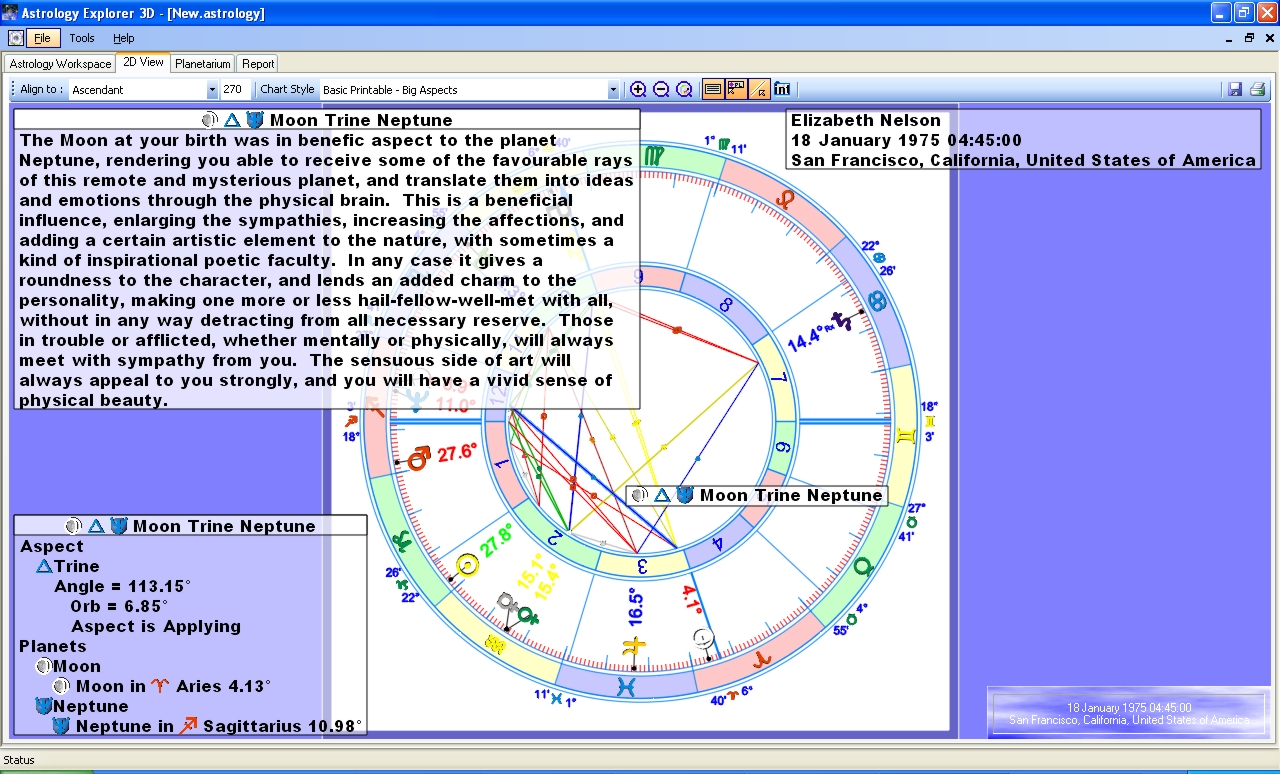Toggle the planet label popup button
The height and width of the screenshot is (774, 1280).
[x=736, y=89]
